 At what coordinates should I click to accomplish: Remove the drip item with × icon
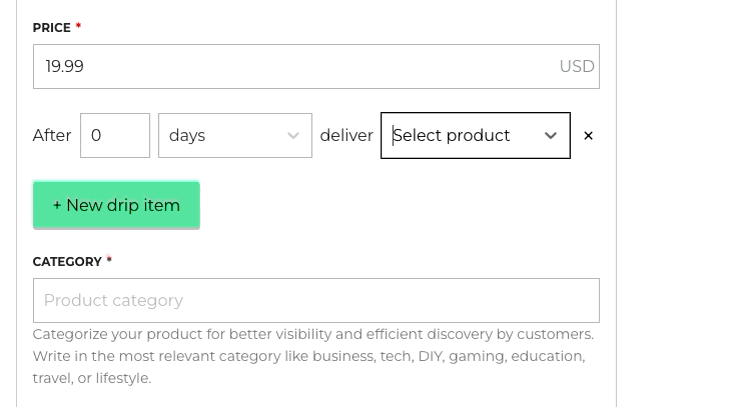tap(588, 136)
